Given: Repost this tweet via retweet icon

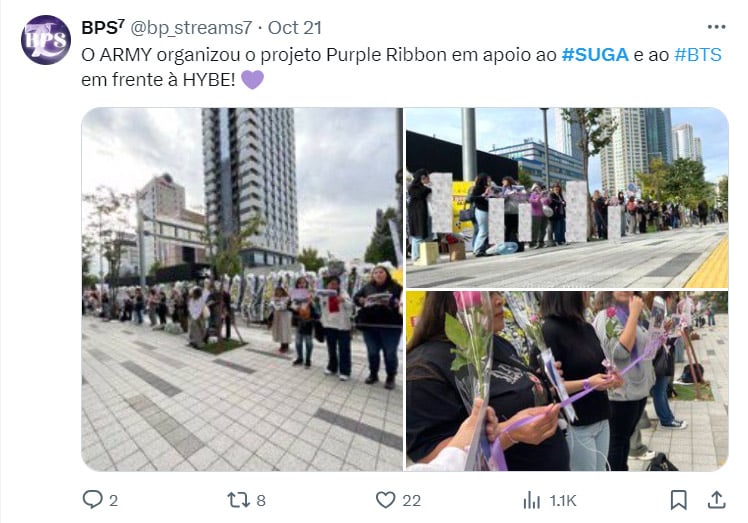Looking at the screenshot, I should tap(239, 500).
